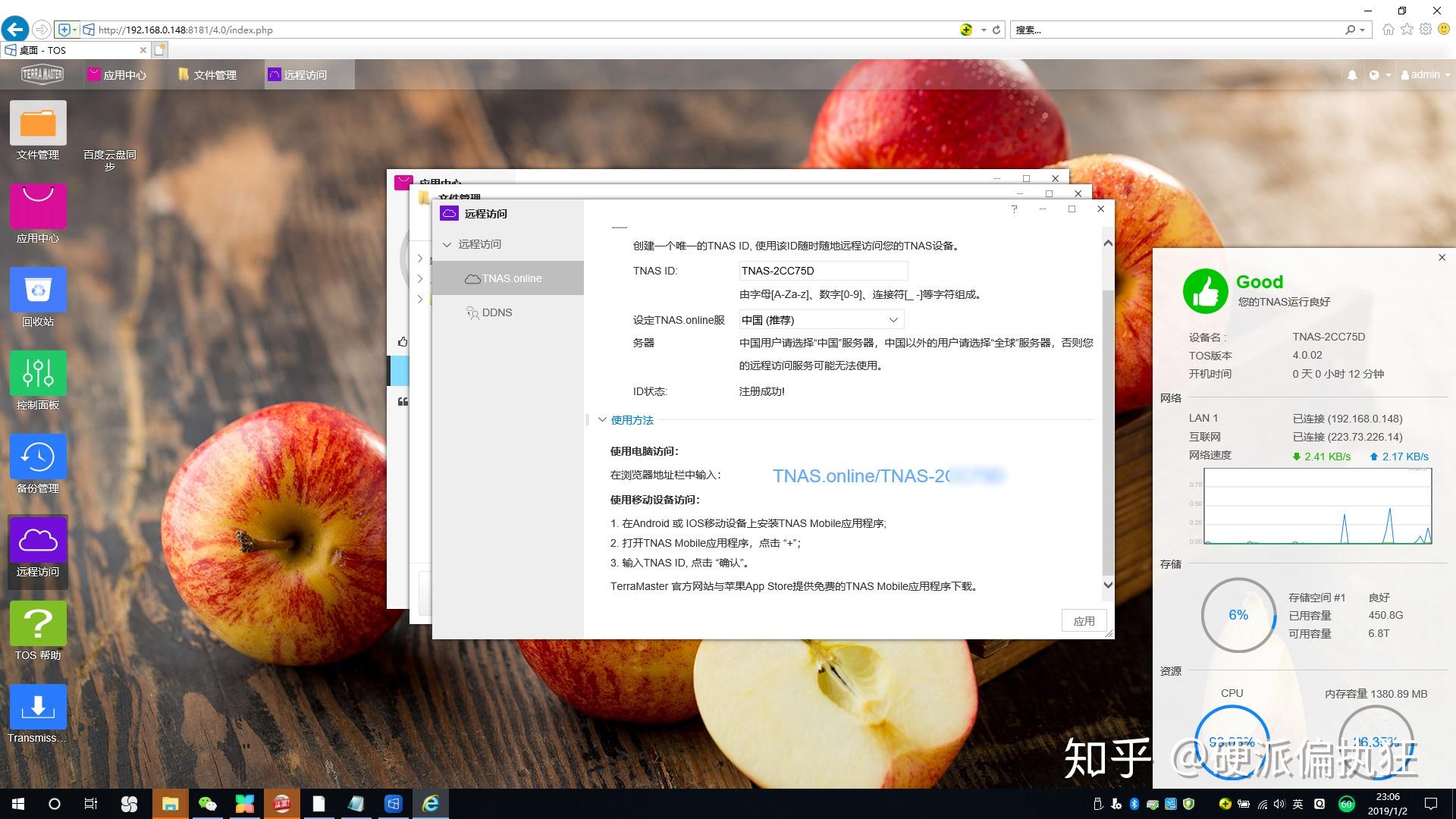Open the TOS 帮助 question mark icon

pyautogui.click(x=38, y=623)
